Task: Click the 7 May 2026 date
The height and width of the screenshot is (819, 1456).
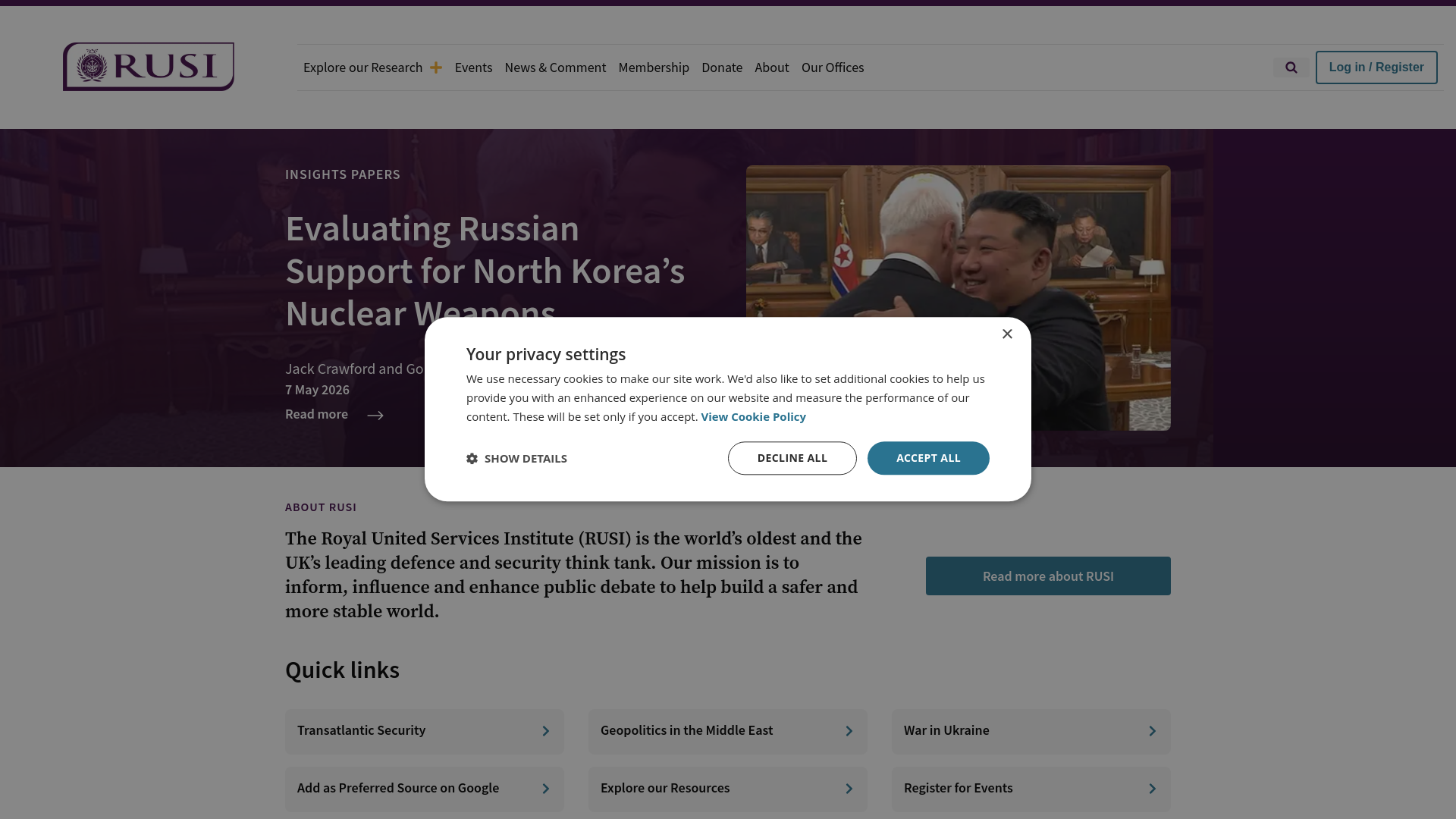Action: (x=317, y=390)
